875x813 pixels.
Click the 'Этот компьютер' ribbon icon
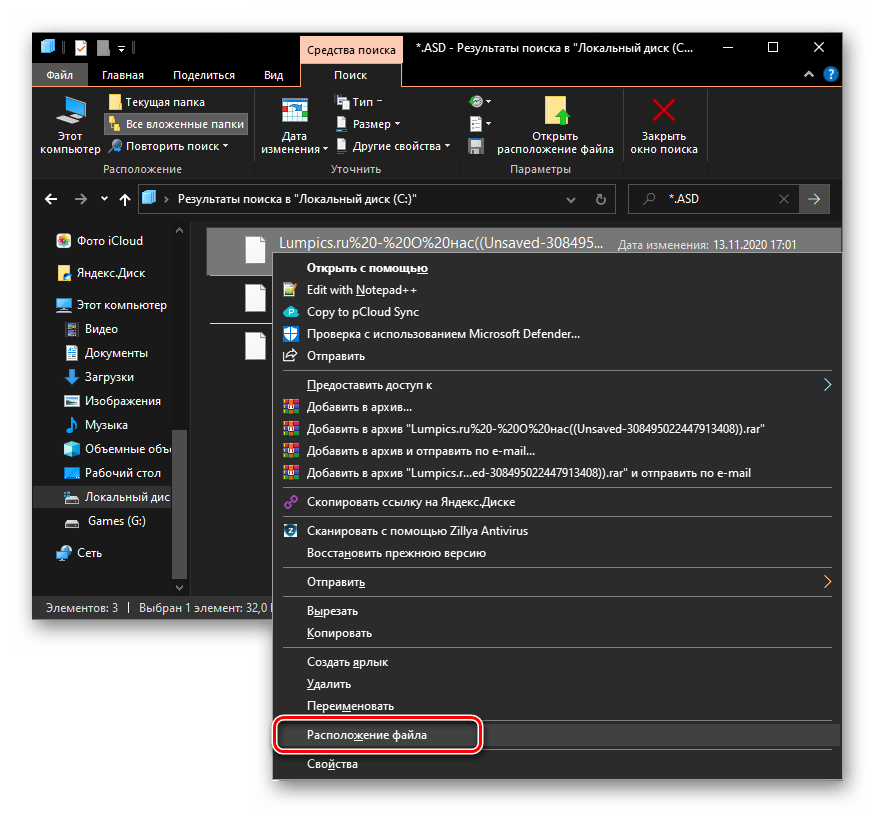(70, 114)
